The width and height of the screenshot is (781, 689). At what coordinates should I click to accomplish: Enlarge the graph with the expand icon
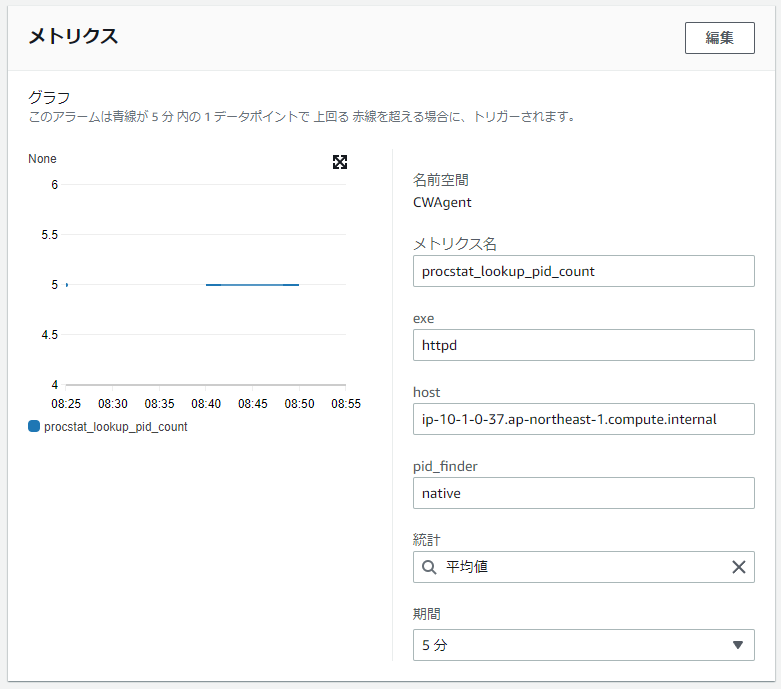pos(340,162)
